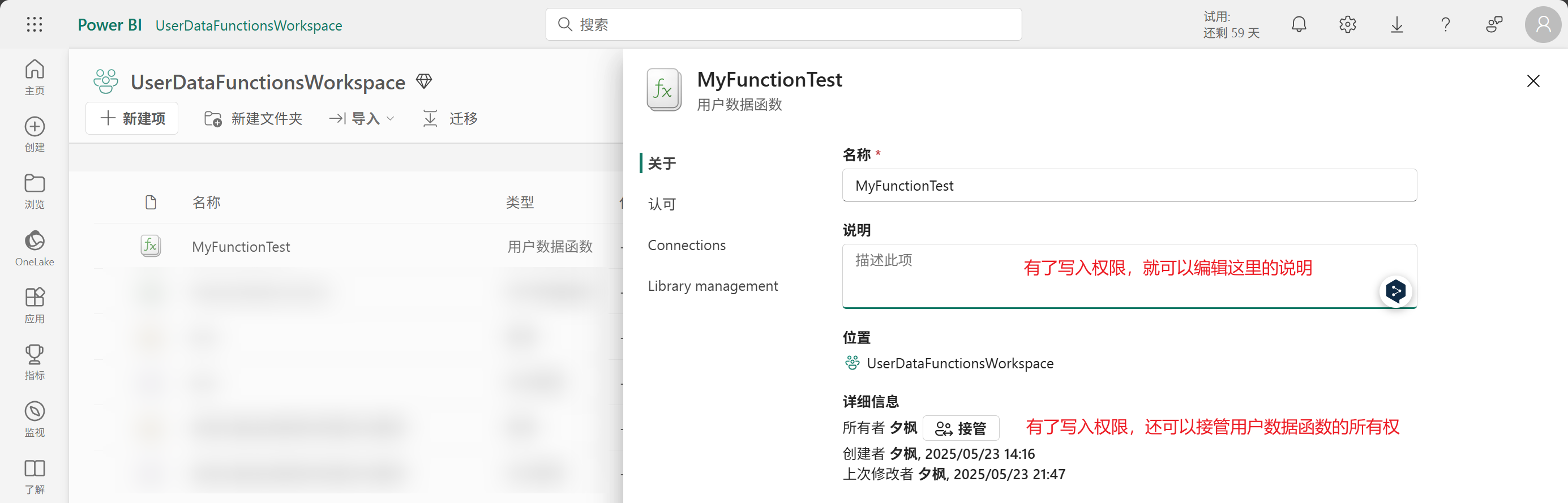Open UserDataFunctionsWorkspace location link
The height and width of the screenshot is (503, 1568).
coord(959,363)
